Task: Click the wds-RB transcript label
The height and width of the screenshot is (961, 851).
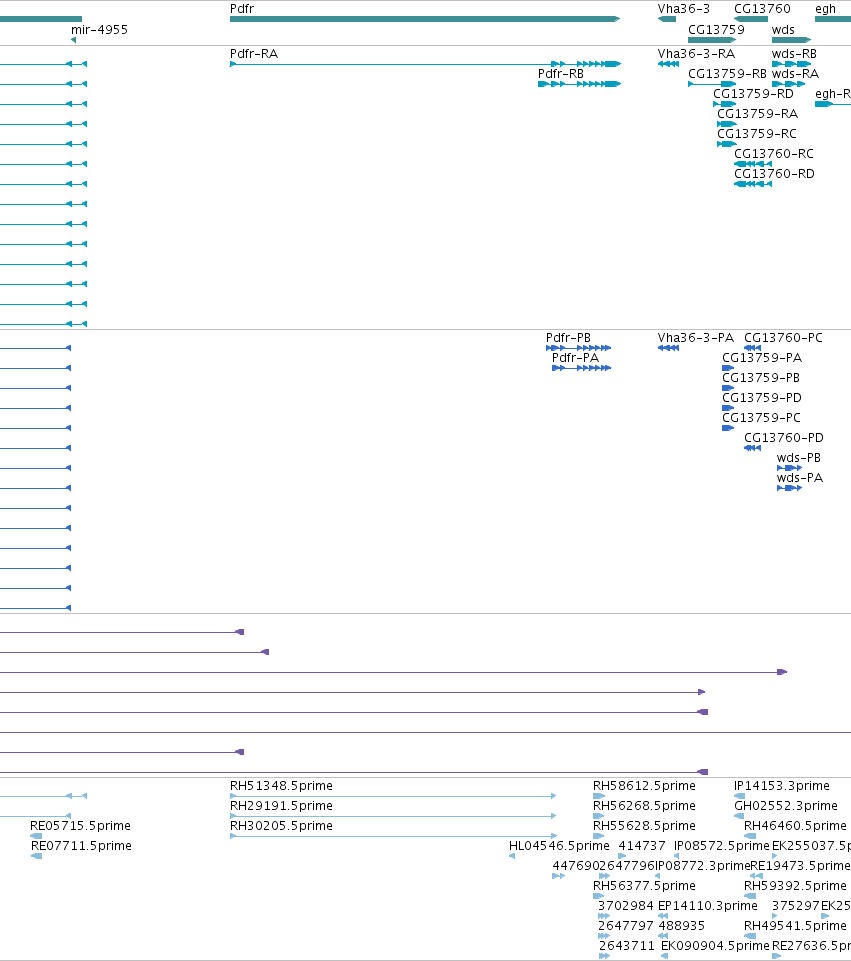Action: pos(794,53)
